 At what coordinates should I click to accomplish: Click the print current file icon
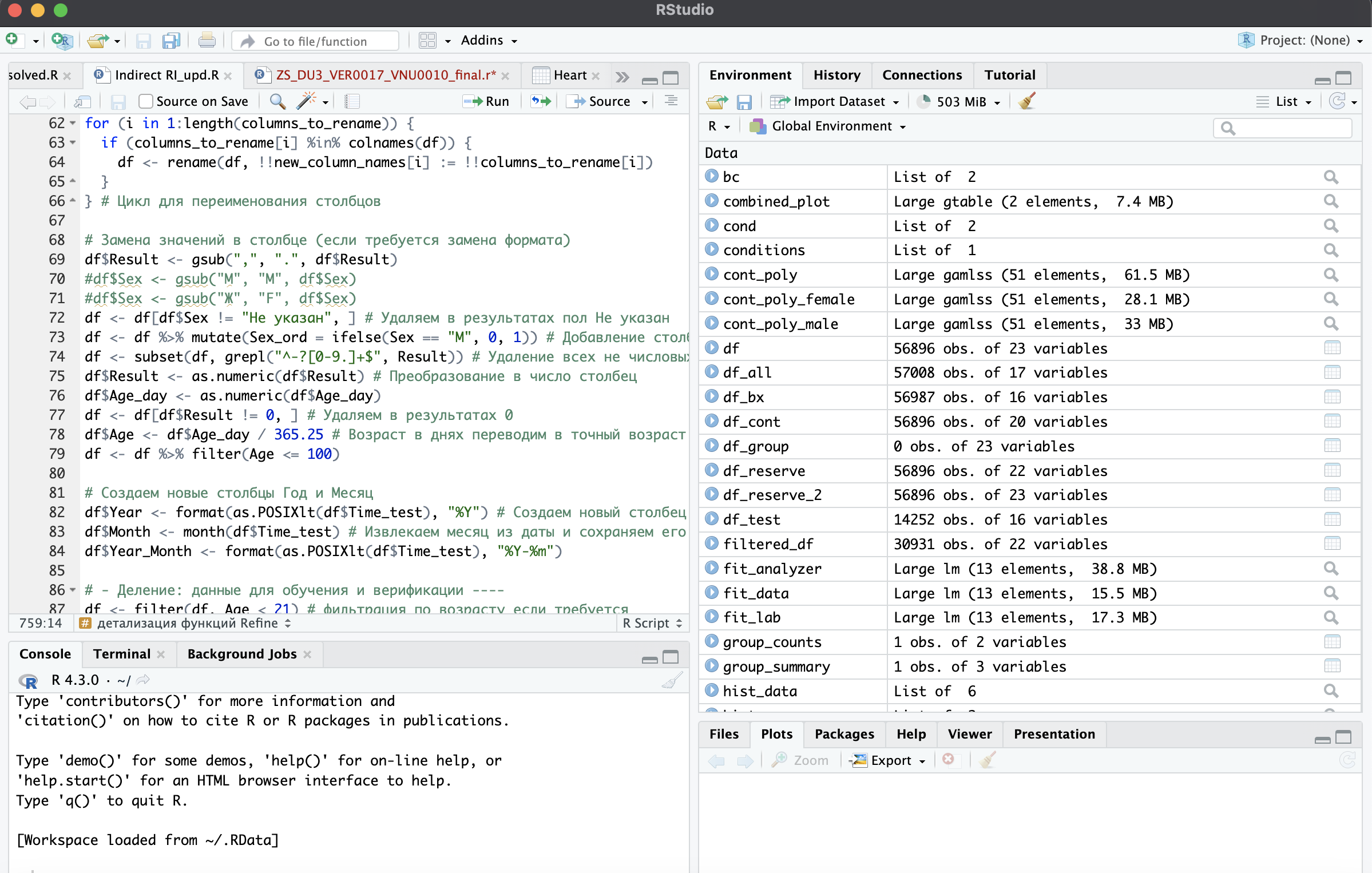point(207,41)
